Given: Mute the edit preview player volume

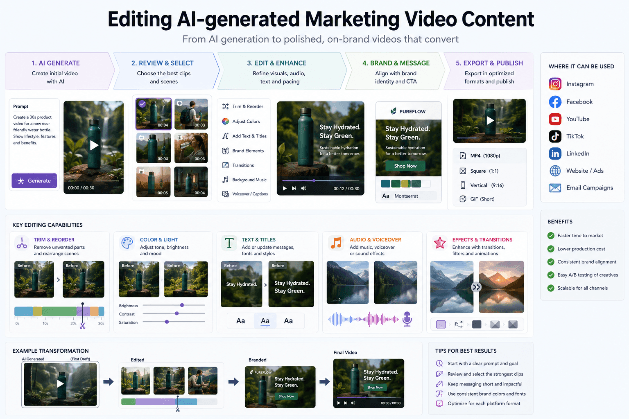Looking at the screenshot, I should pos(304,188).
